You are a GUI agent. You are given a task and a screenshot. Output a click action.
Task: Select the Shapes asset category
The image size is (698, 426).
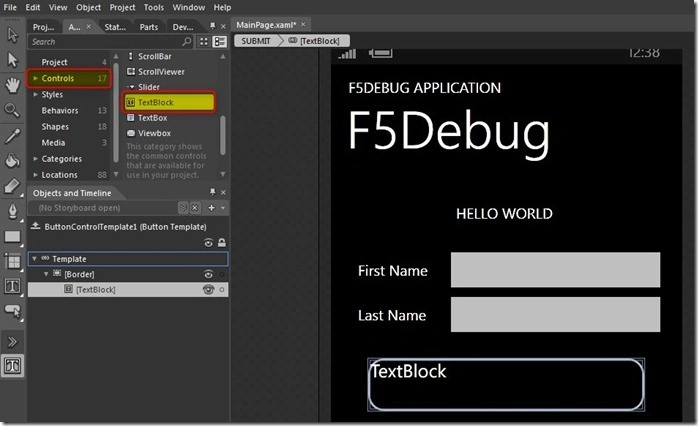[x=55, y=126]
